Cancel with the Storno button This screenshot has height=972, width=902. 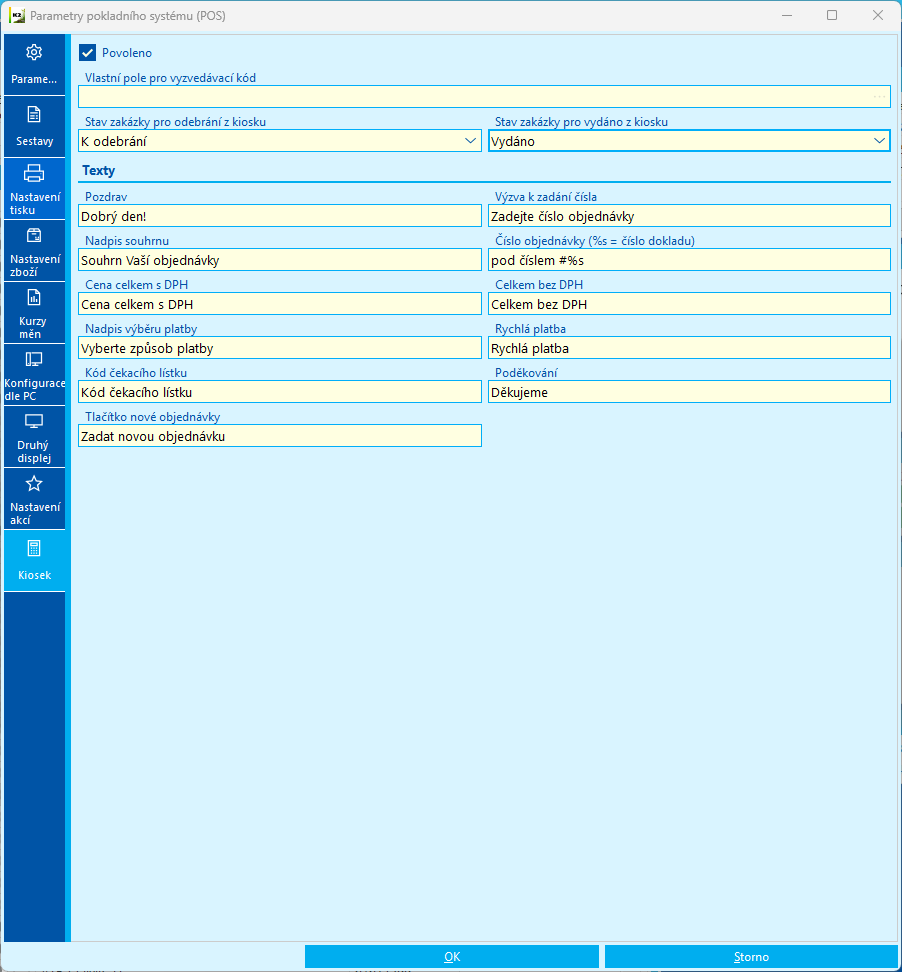(751, 957)
